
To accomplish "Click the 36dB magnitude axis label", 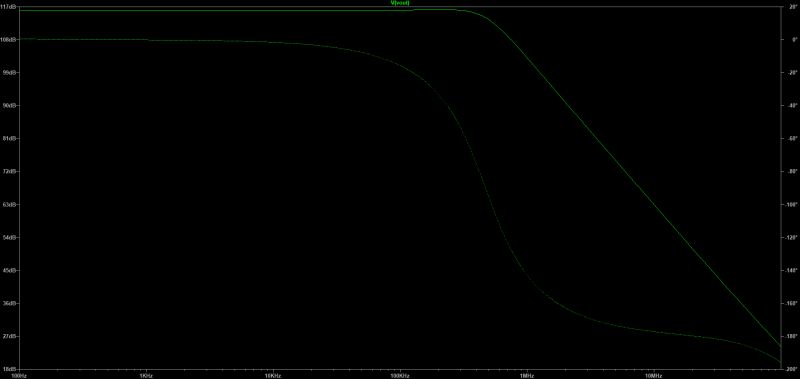I will (10, 303).
